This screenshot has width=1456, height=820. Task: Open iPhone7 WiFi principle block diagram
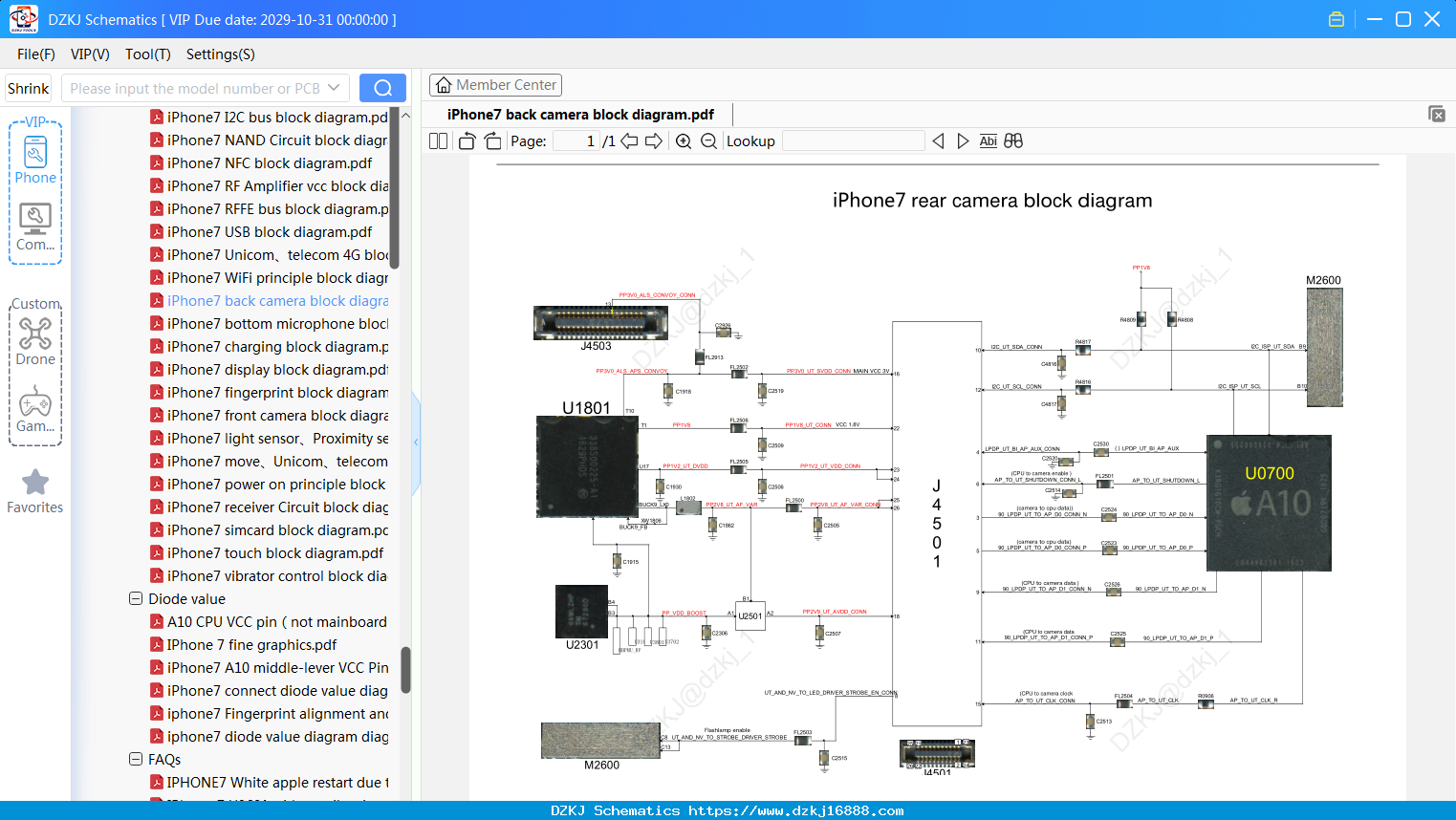(277, 278)
